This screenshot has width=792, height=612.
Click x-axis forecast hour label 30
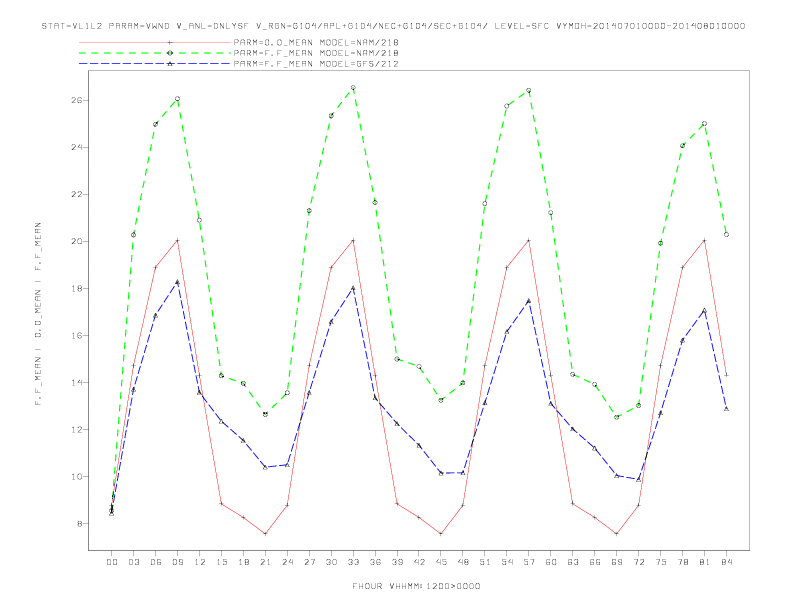coord(331,562)
